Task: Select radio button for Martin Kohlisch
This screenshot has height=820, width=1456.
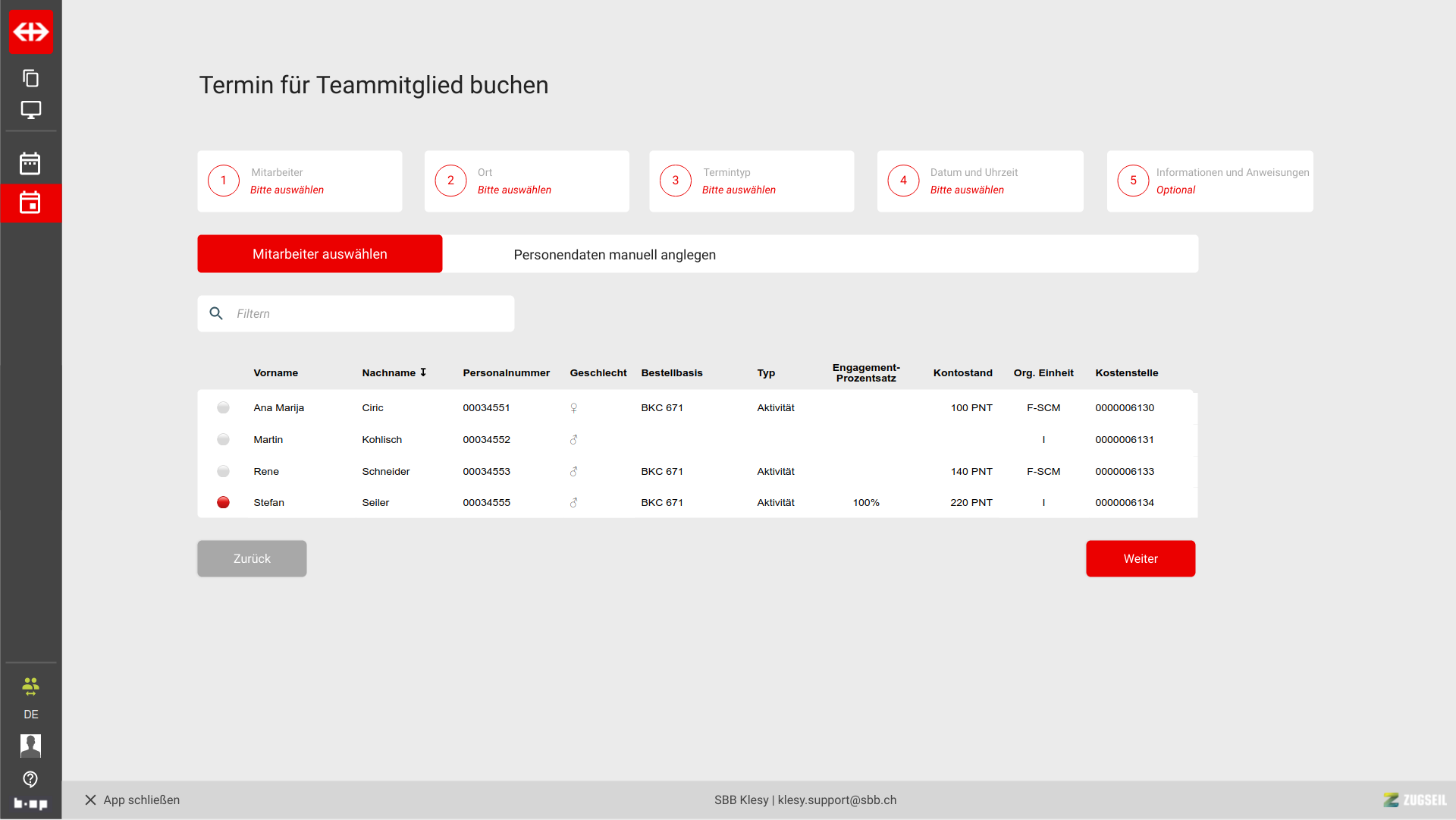Action: [223, 440]
